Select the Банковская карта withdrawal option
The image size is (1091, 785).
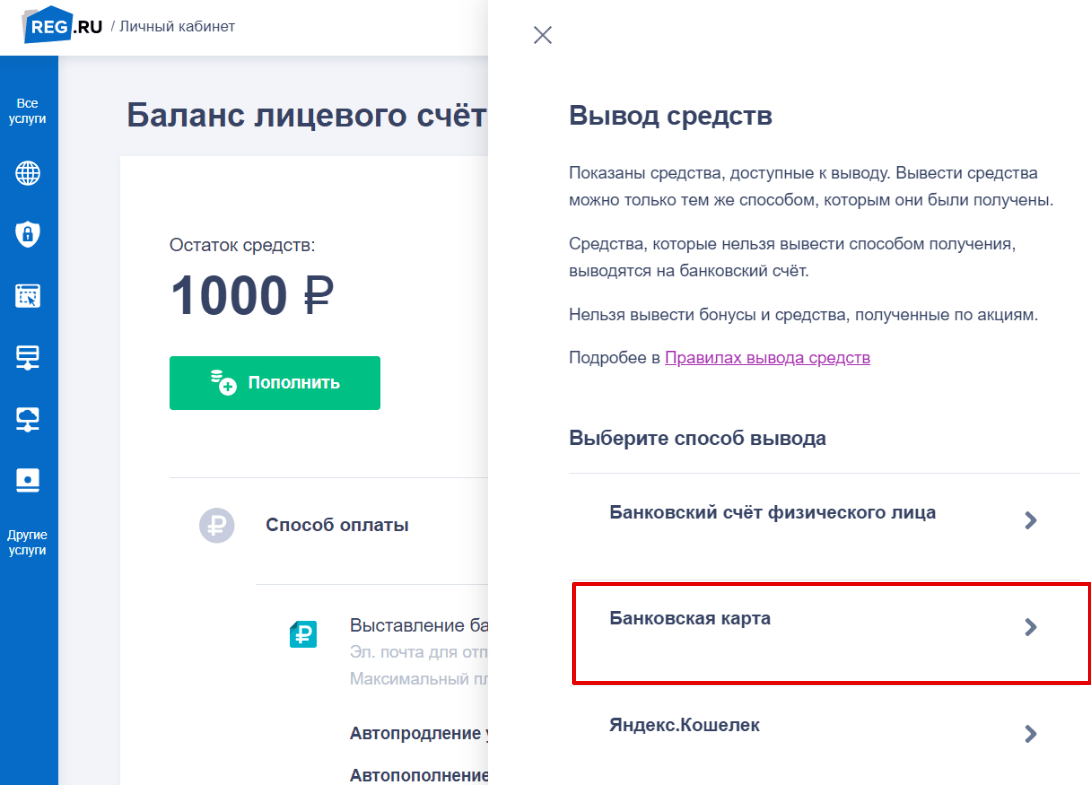pyautogui.click(x=831, y=633)
